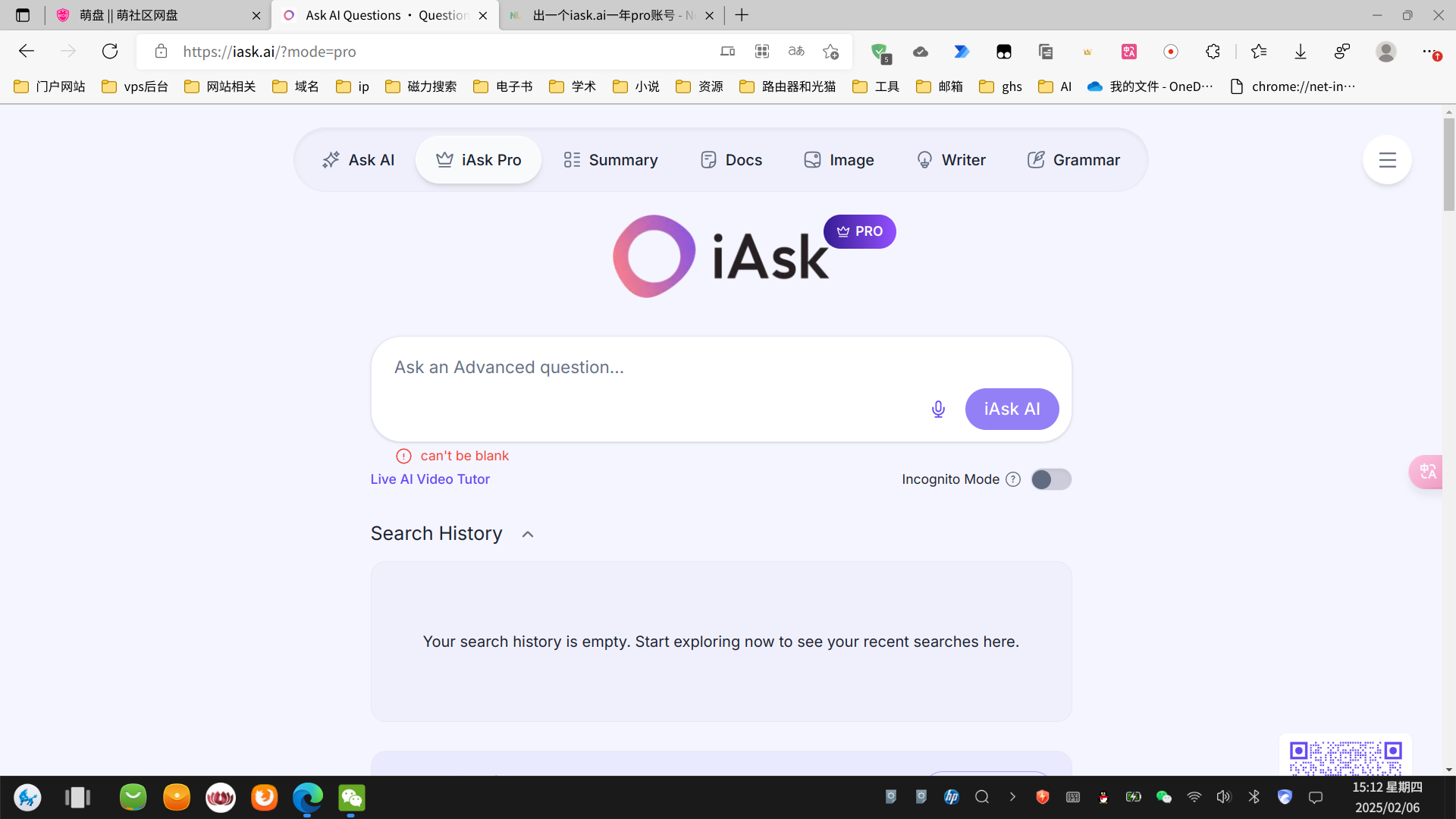Open the 门户网站 bookmarks folder
Screen dimensions: 1456x819
click(50, 86)
